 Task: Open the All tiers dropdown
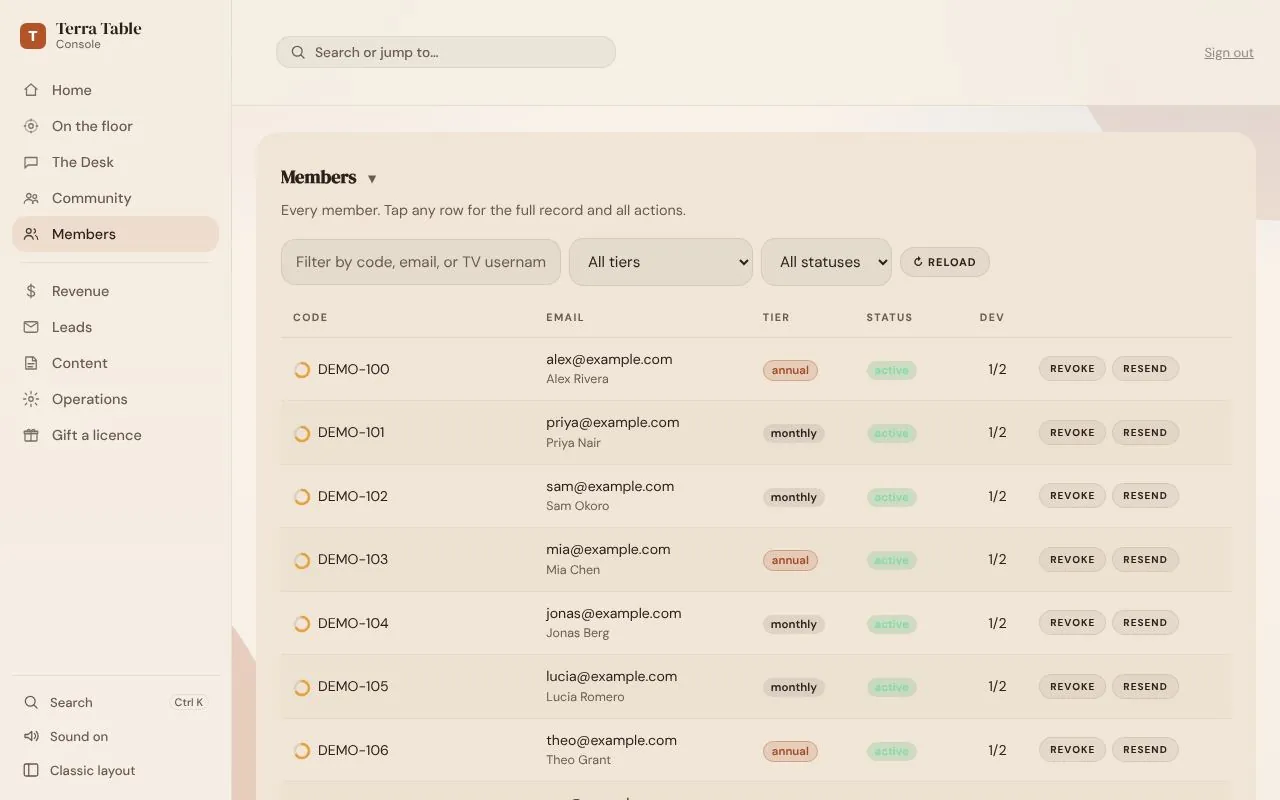click(x=661, y=262)
